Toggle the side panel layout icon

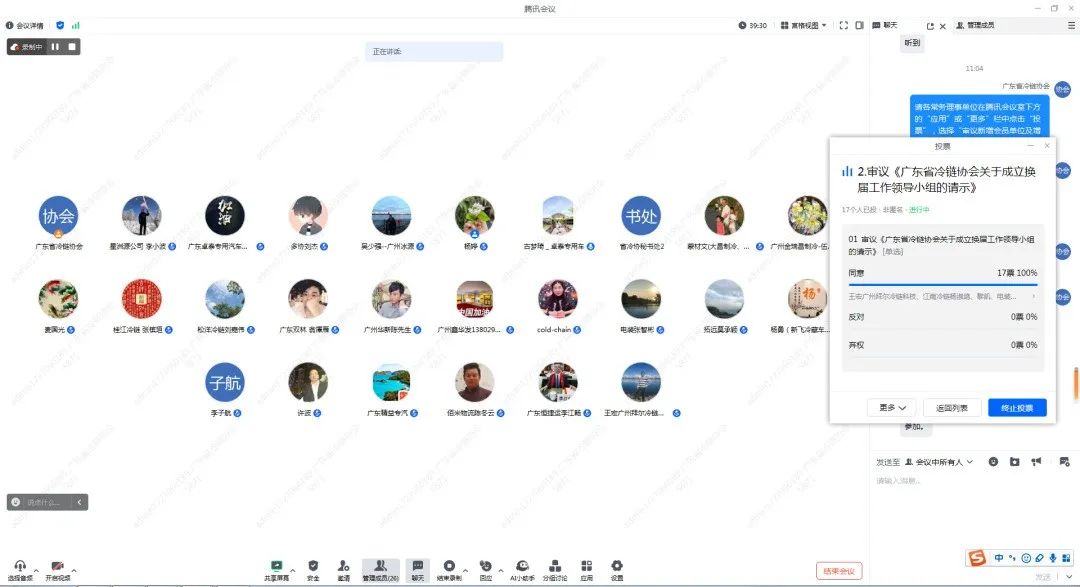[860, 25]
